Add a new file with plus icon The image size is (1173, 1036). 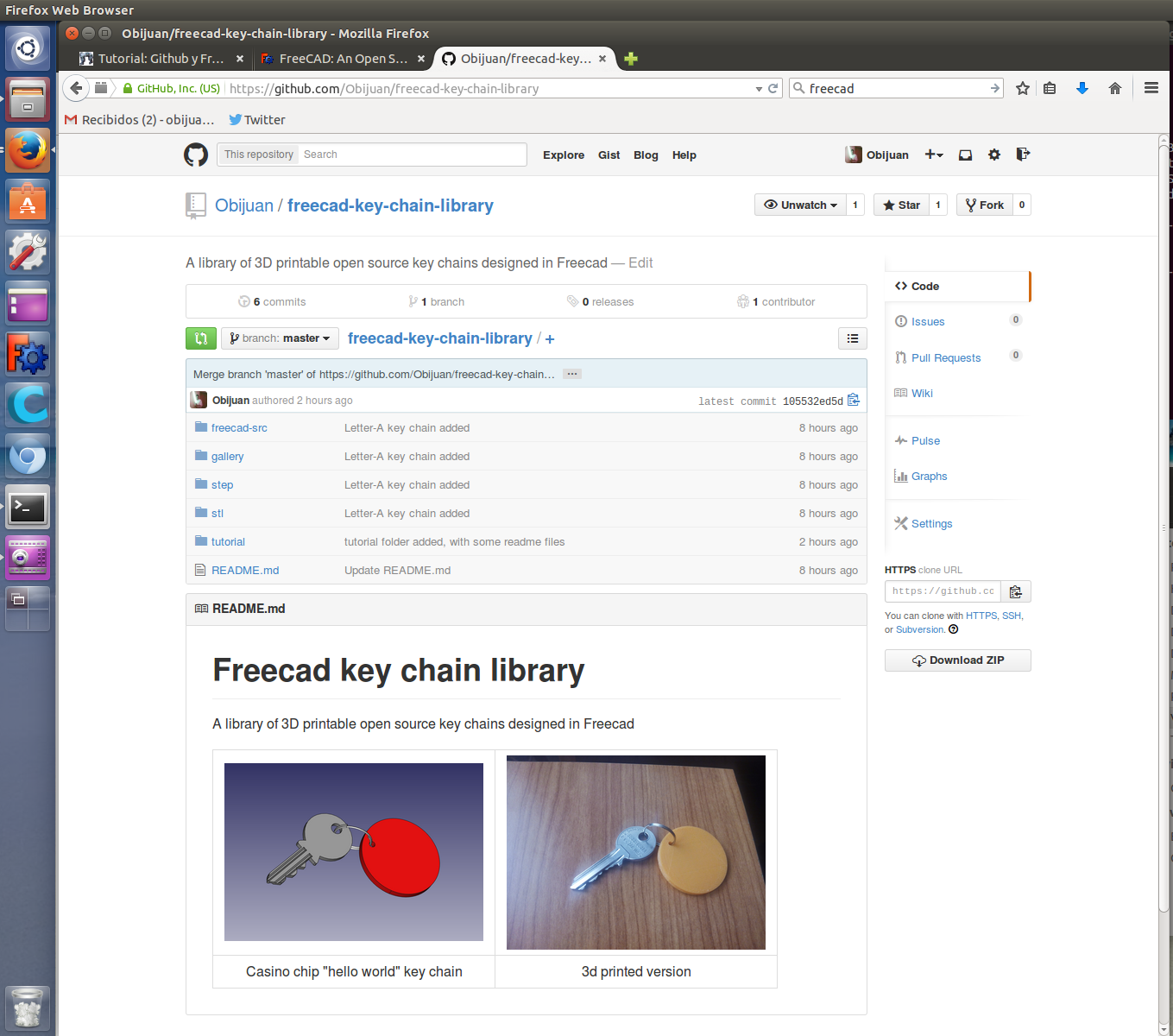550,339
